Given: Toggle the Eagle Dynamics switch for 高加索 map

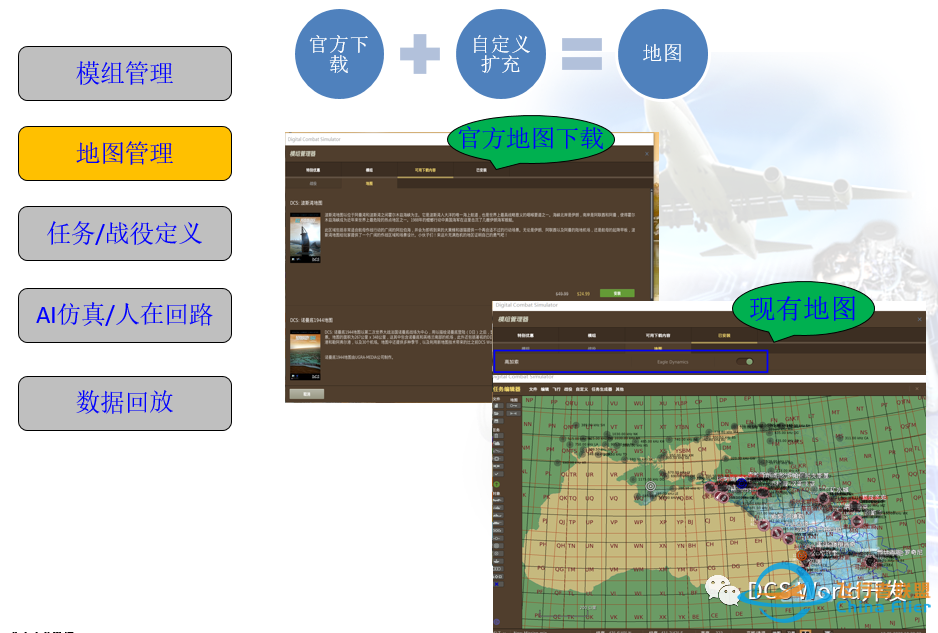Looking at the screenshot, I should click(x=745, y=362).
